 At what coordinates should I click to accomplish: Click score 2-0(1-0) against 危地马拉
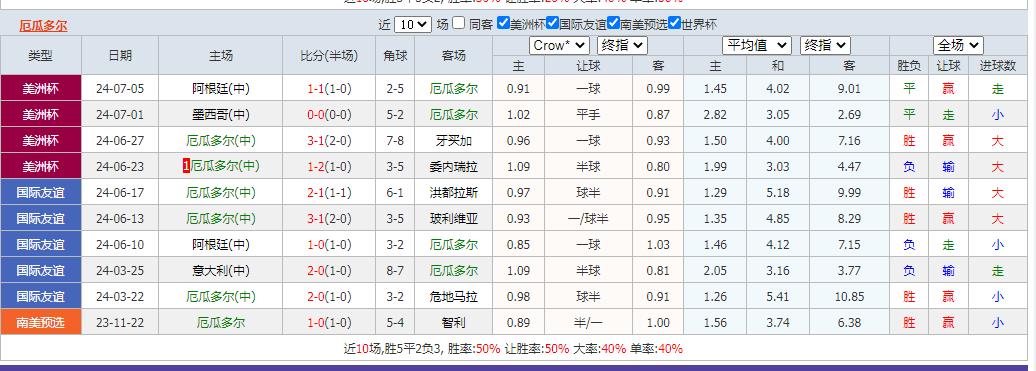(329, 296)
